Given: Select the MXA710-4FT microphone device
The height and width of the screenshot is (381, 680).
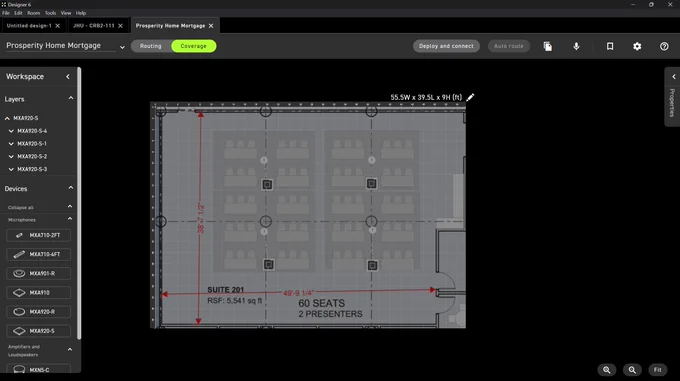Looking at the screenshot, I should coord(39,254).
